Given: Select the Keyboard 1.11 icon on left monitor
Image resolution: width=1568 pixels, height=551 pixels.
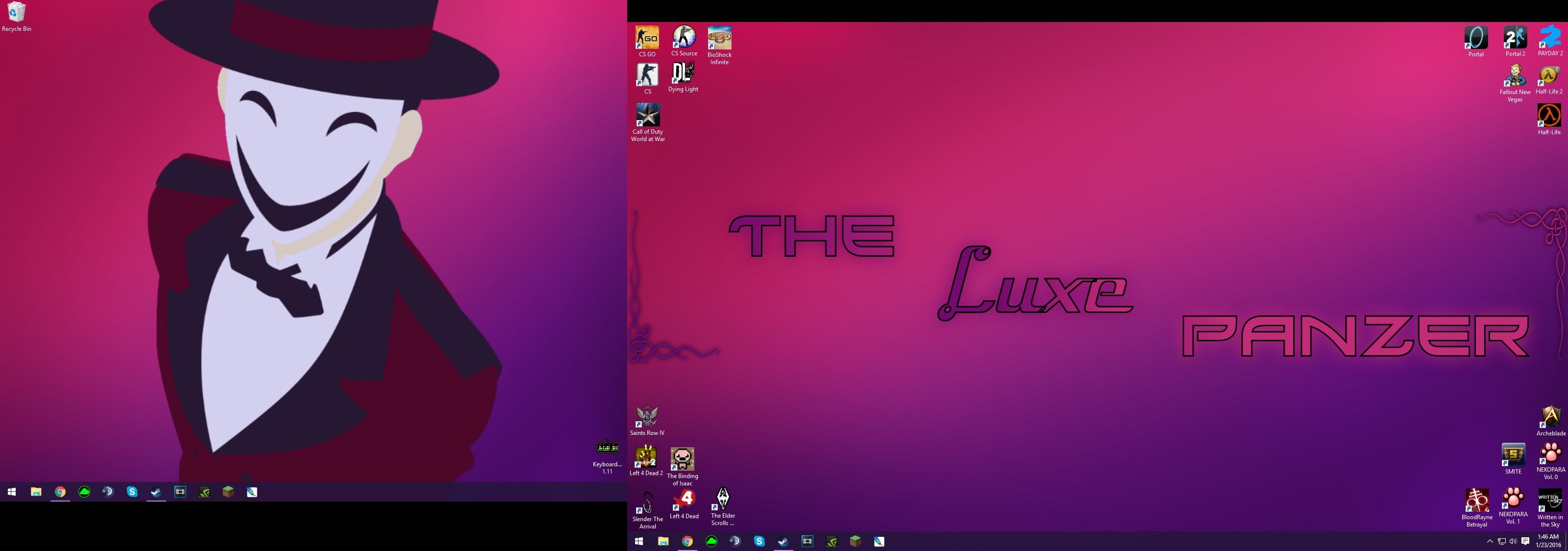Looking at the screenshot, I should tap(607, 457).
